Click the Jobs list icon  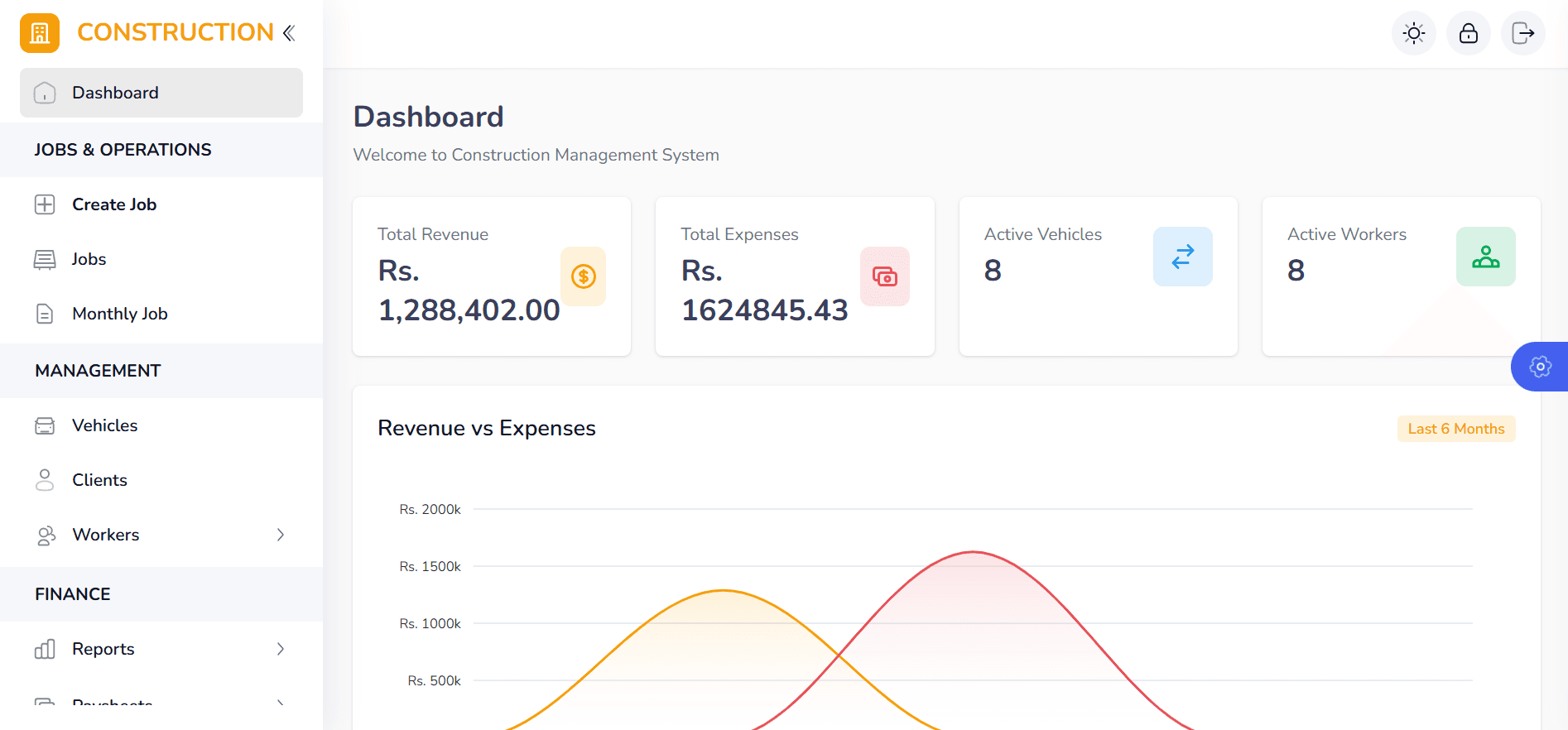pyautogui.click(x=45, y=259)
